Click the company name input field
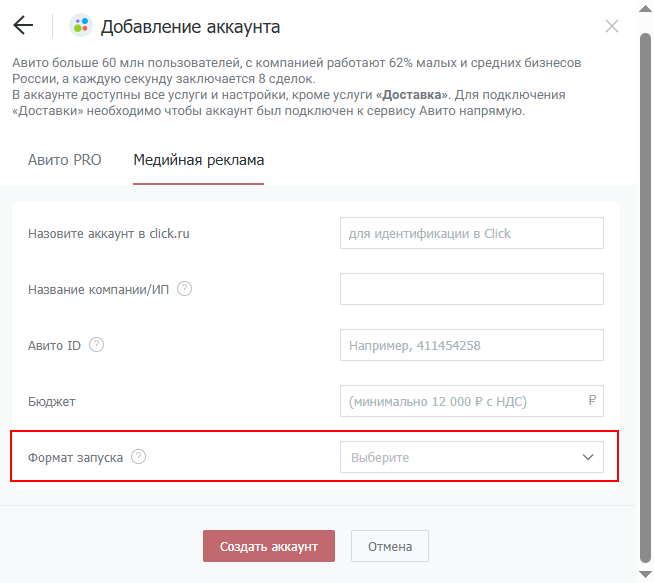 tap(471, 289)
